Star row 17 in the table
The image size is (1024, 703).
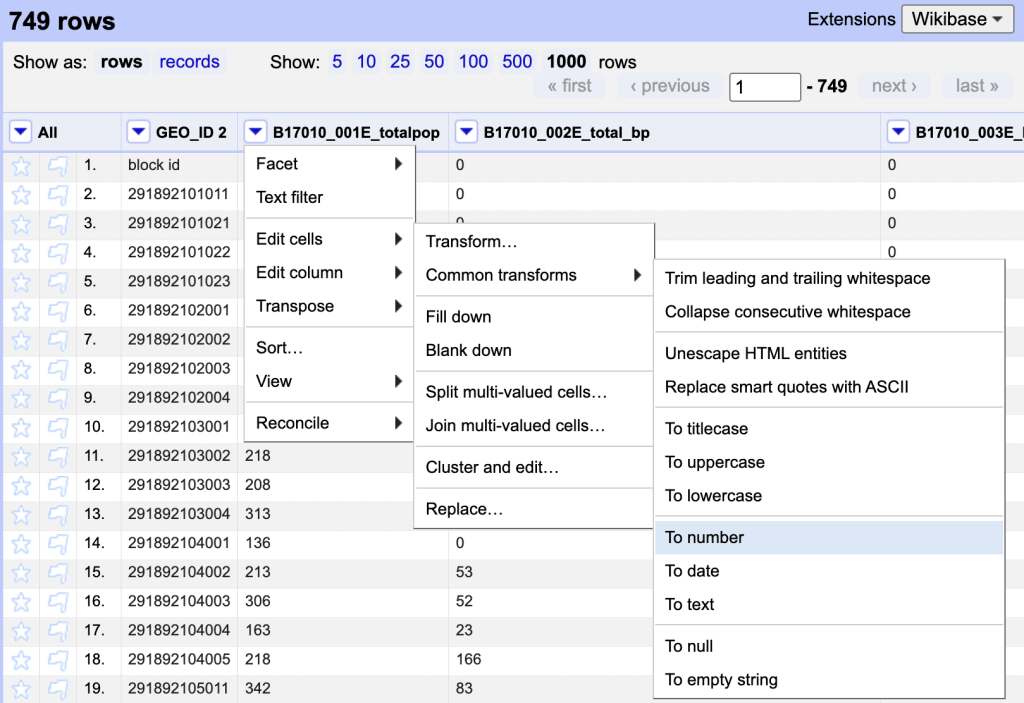click(21, 630)
